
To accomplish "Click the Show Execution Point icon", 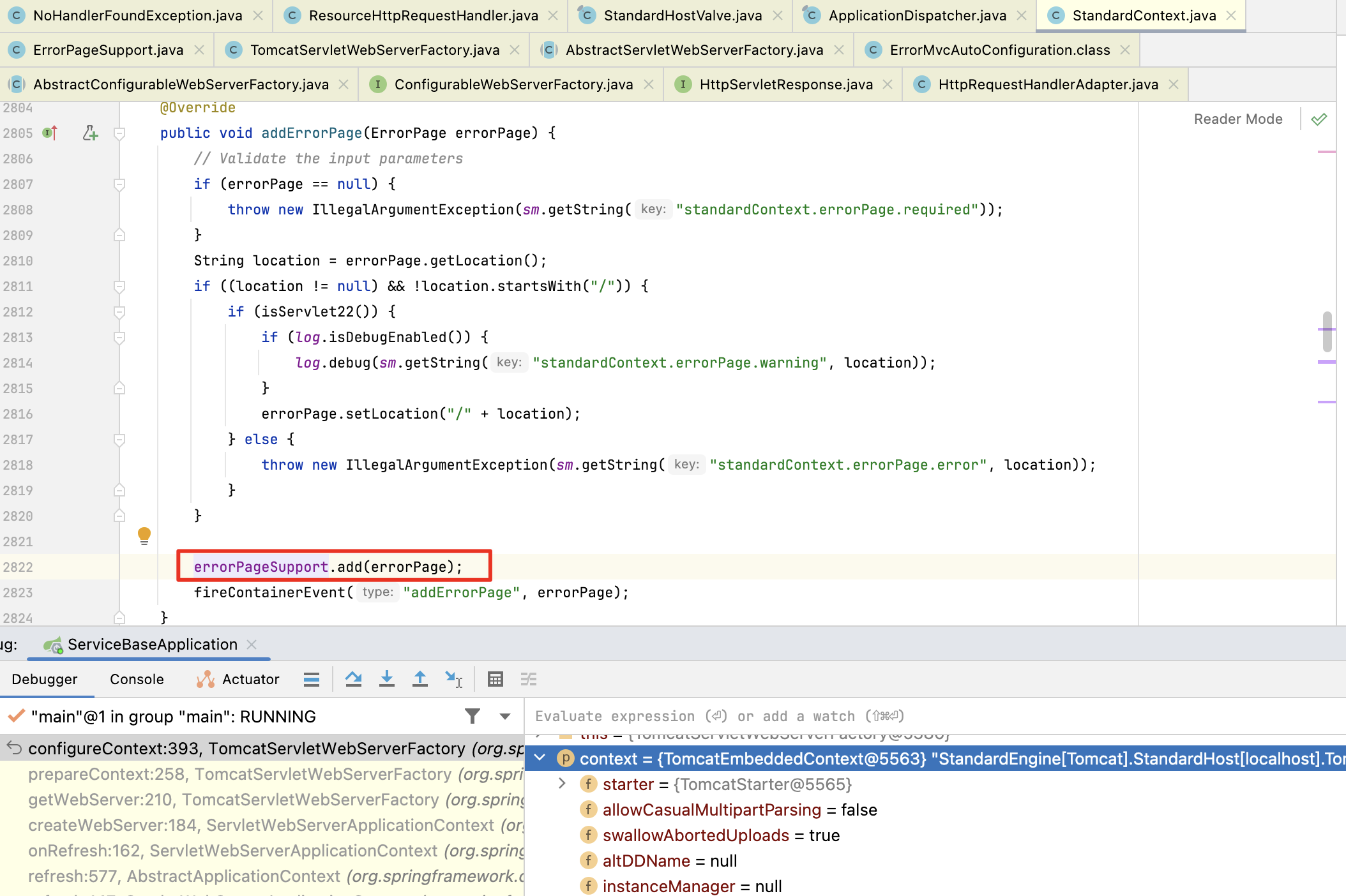I will (311, 679).
